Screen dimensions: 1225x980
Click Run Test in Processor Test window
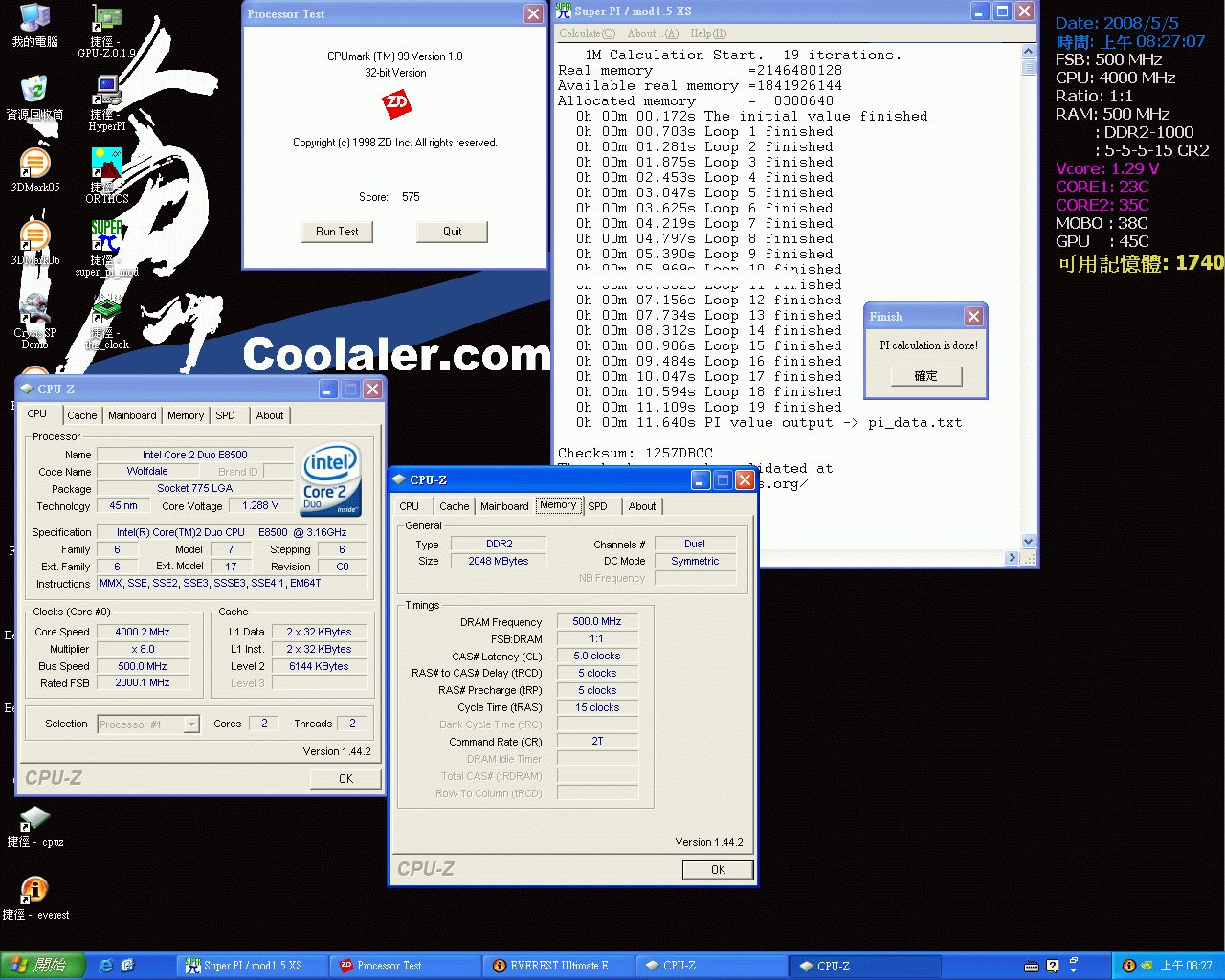pyautogui.click(x=337, y=232)
